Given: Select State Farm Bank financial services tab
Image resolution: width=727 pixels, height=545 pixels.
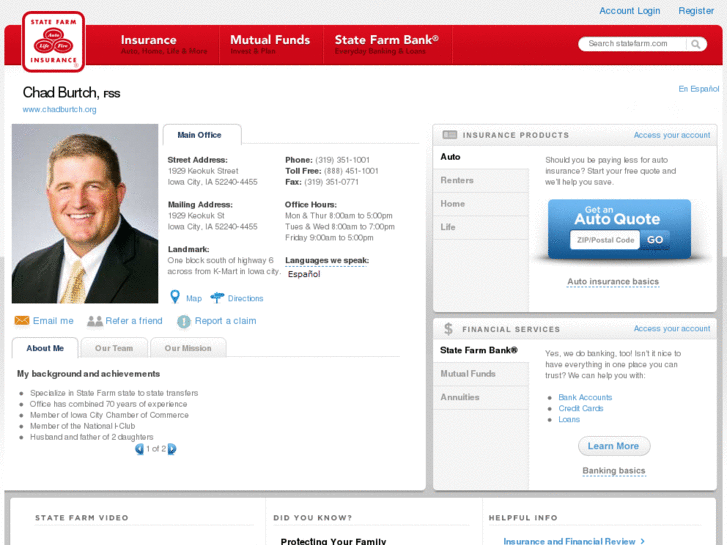Looking at the screenshot, I should 481,351.
